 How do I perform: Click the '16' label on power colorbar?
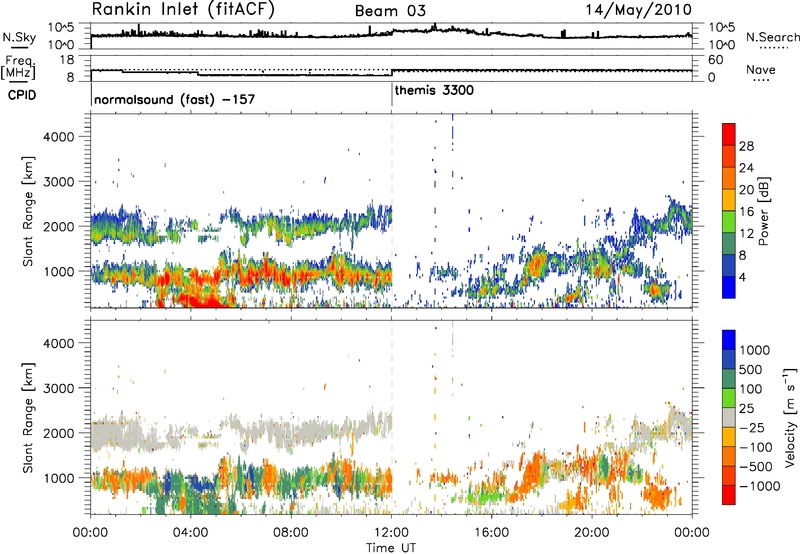[x=746, y=212]
